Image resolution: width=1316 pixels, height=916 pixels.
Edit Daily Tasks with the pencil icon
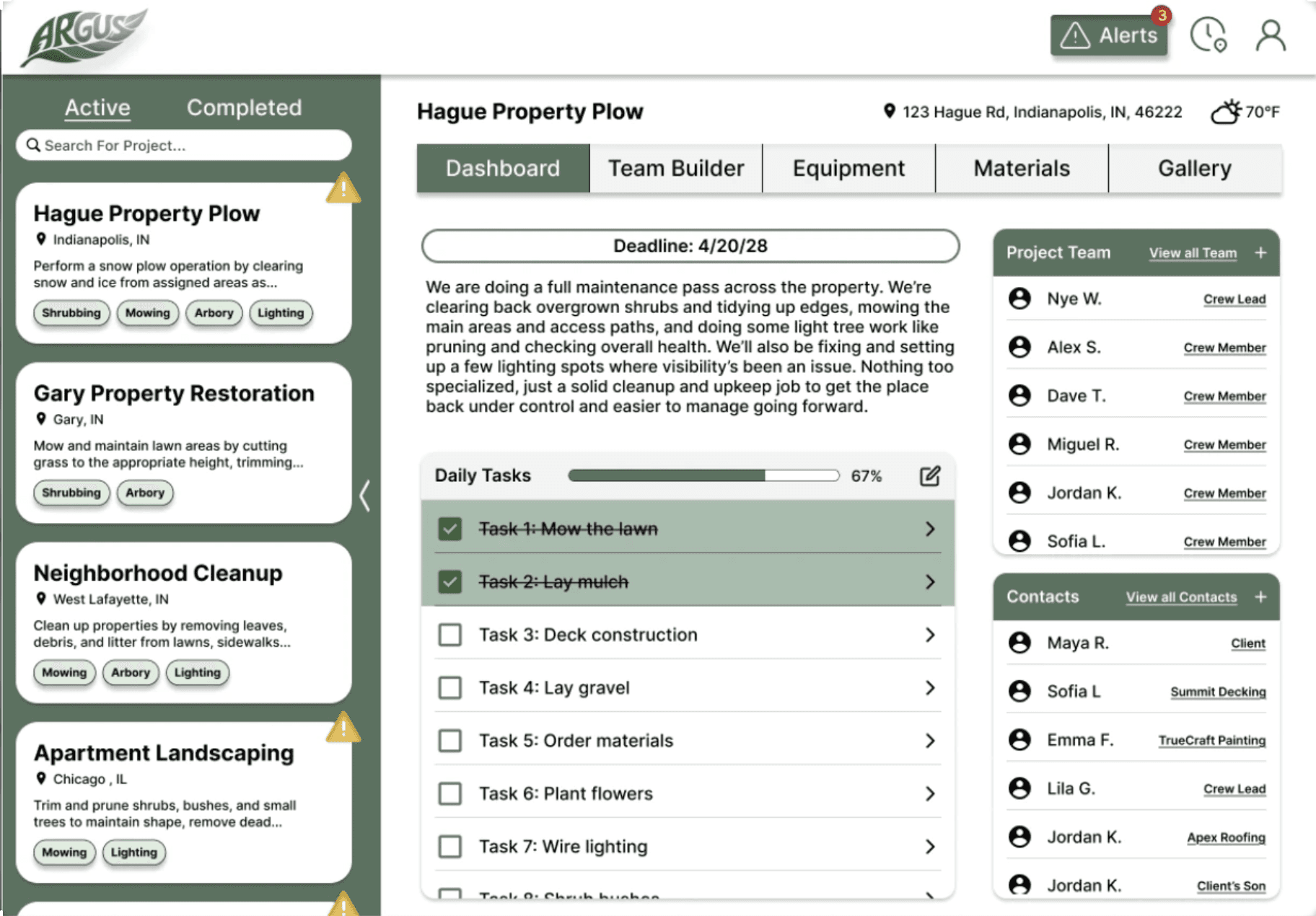pos(930,476)
